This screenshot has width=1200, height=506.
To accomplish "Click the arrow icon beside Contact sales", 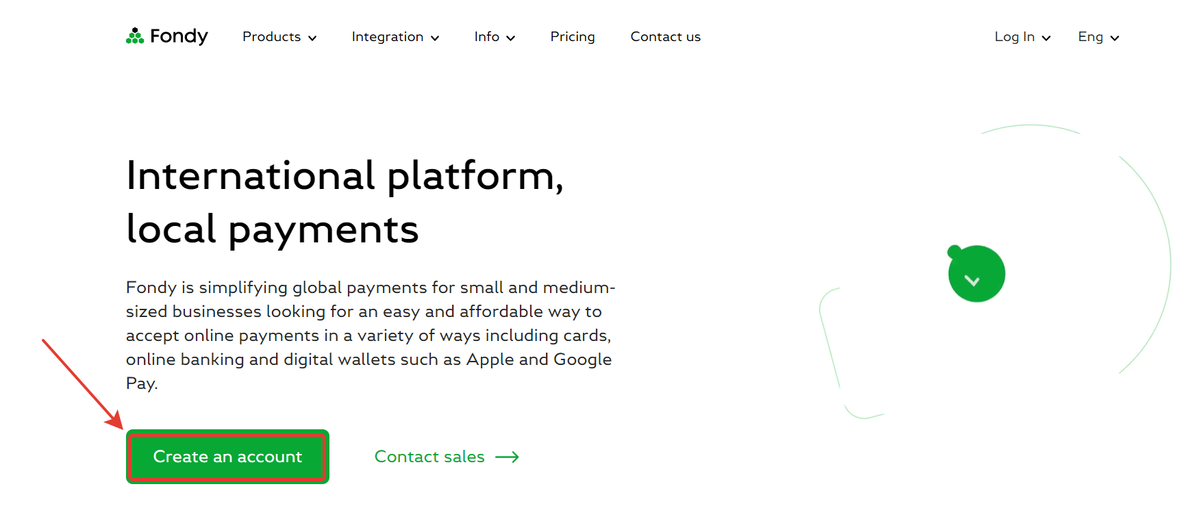I will coord(507,457).
